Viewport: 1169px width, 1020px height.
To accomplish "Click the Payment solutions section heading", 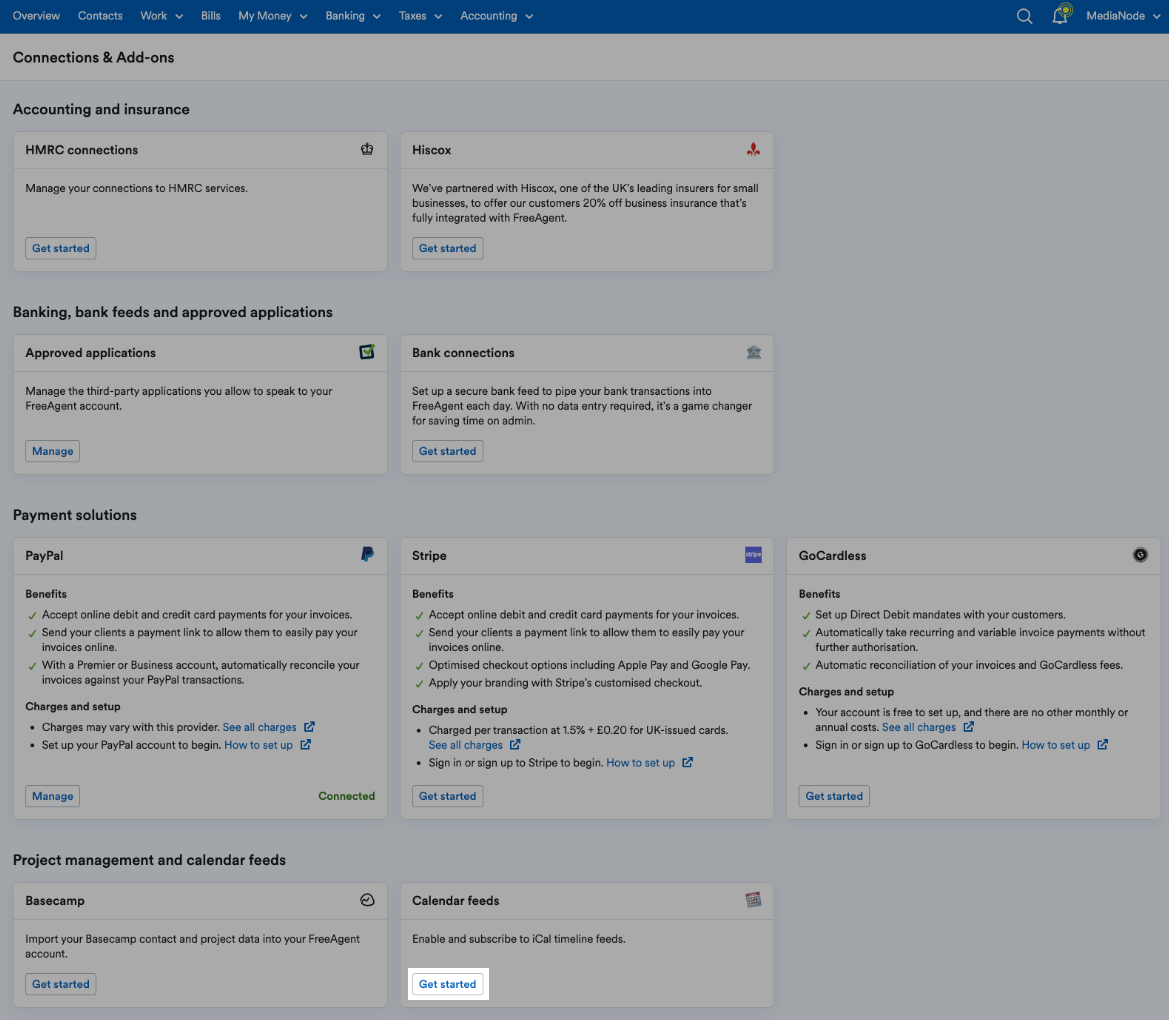I will pyautogui.click(x=75, y=514).
